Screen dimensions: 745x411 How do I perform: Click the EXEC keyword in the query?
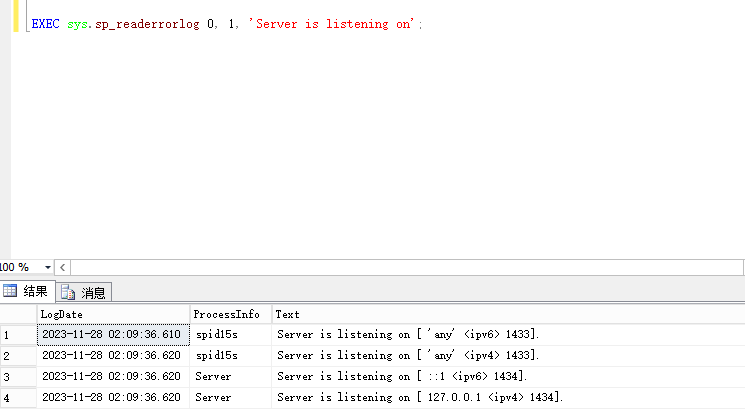click(x=45, y=24)
